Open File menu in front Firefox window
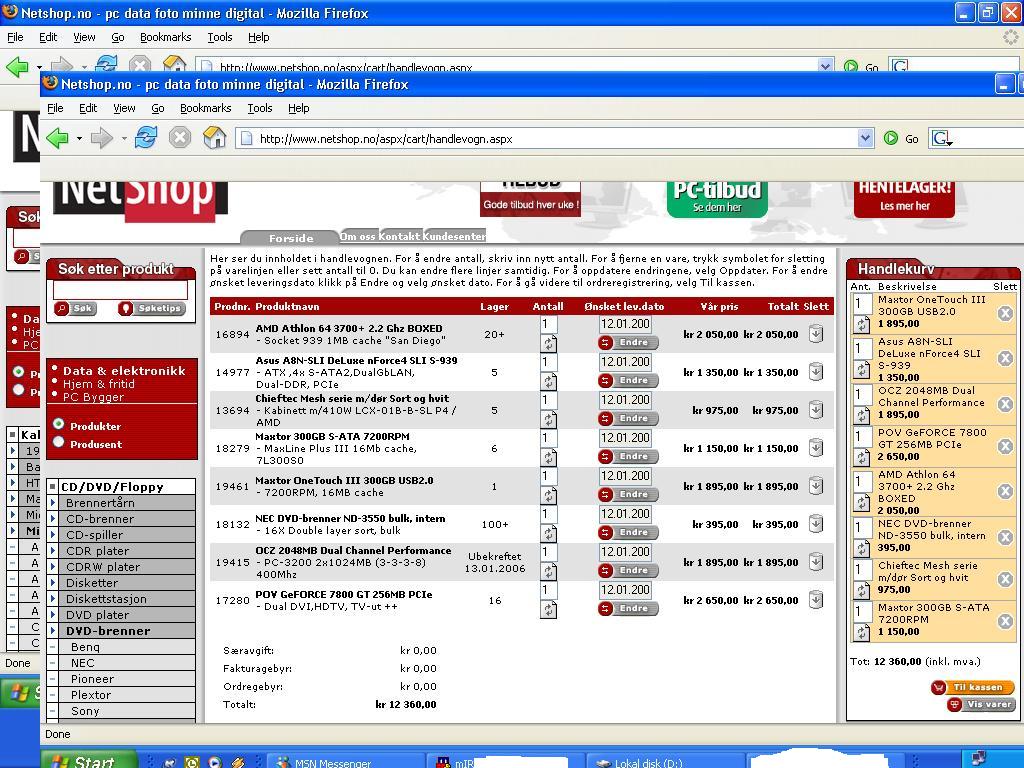Screen dimensions: 1024x768 click(x=56, y=108)
